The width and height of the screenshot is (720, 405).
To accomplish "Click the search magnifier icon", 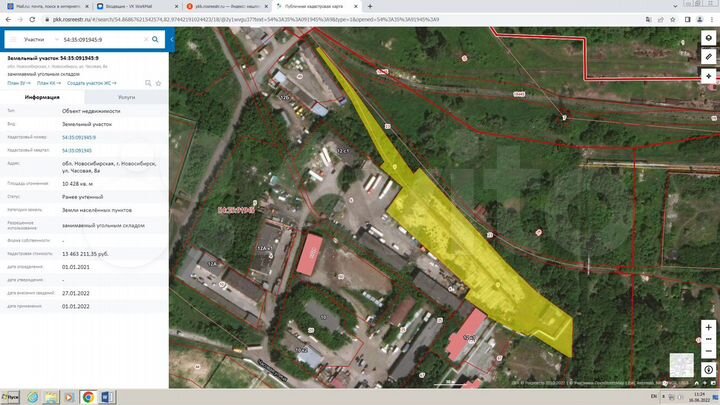I will click(x=155, y=40).
